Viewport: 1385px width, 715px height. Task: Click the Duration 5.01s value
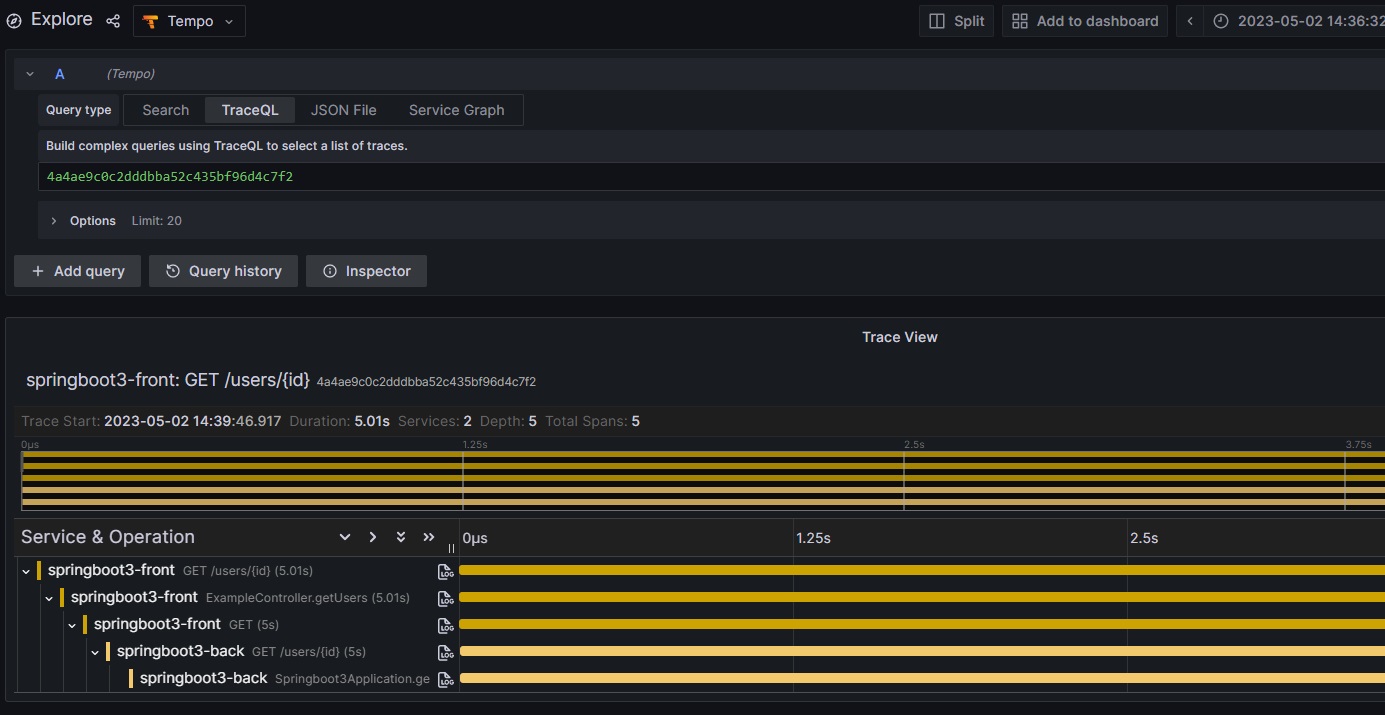coord(372,422)
